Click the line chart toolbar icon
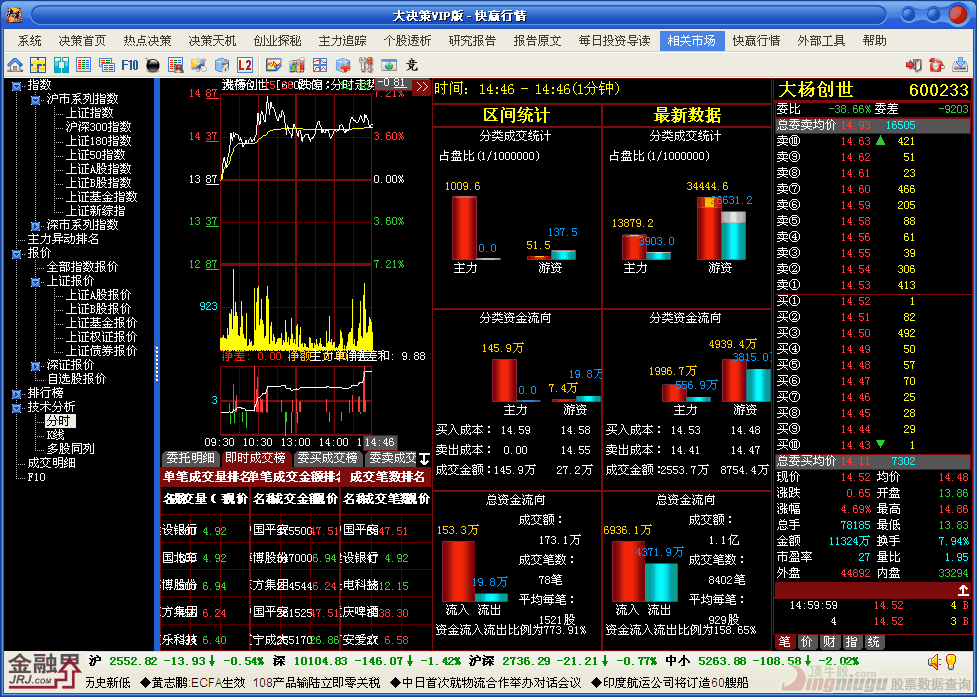 tap(274, 64)
